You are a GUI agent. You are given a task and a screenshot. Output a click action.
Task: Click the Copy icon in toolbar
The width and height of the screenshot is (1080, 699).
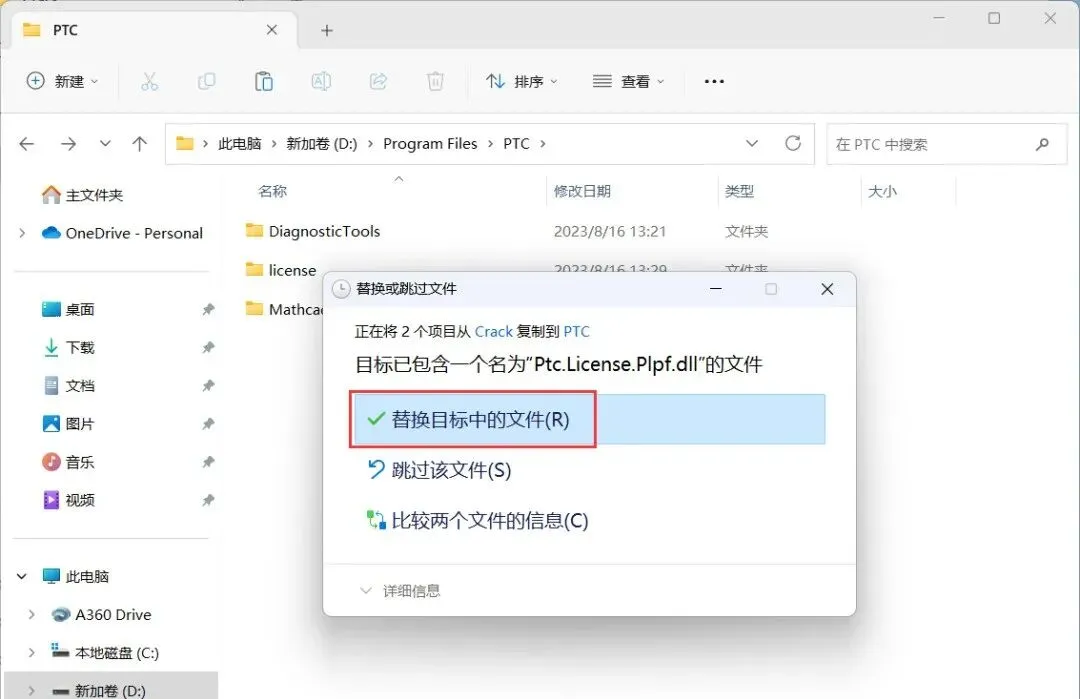click(207, 81)
